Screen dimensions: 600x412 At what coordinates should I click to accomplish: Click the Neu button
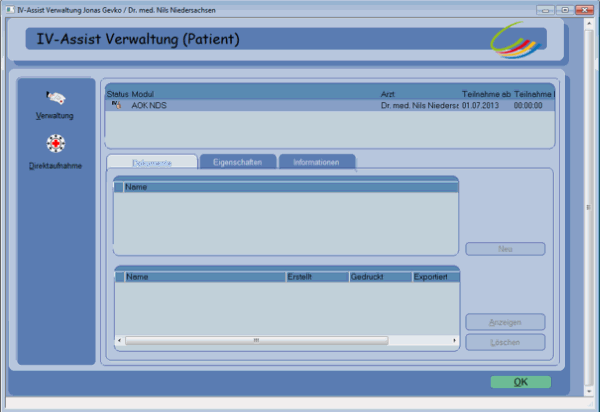(505, 248)
